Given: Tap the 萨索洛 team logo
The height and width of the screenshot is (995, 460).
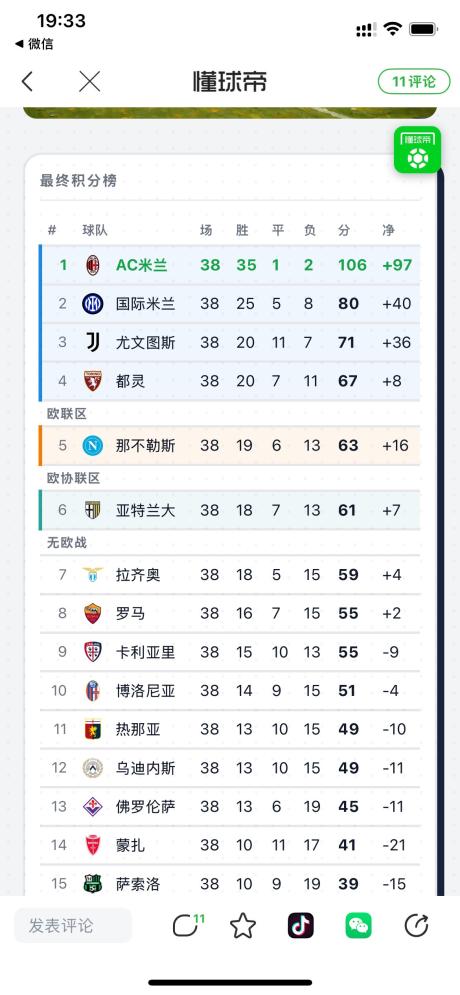Looking at the screenshot, I should pos(93,883).
